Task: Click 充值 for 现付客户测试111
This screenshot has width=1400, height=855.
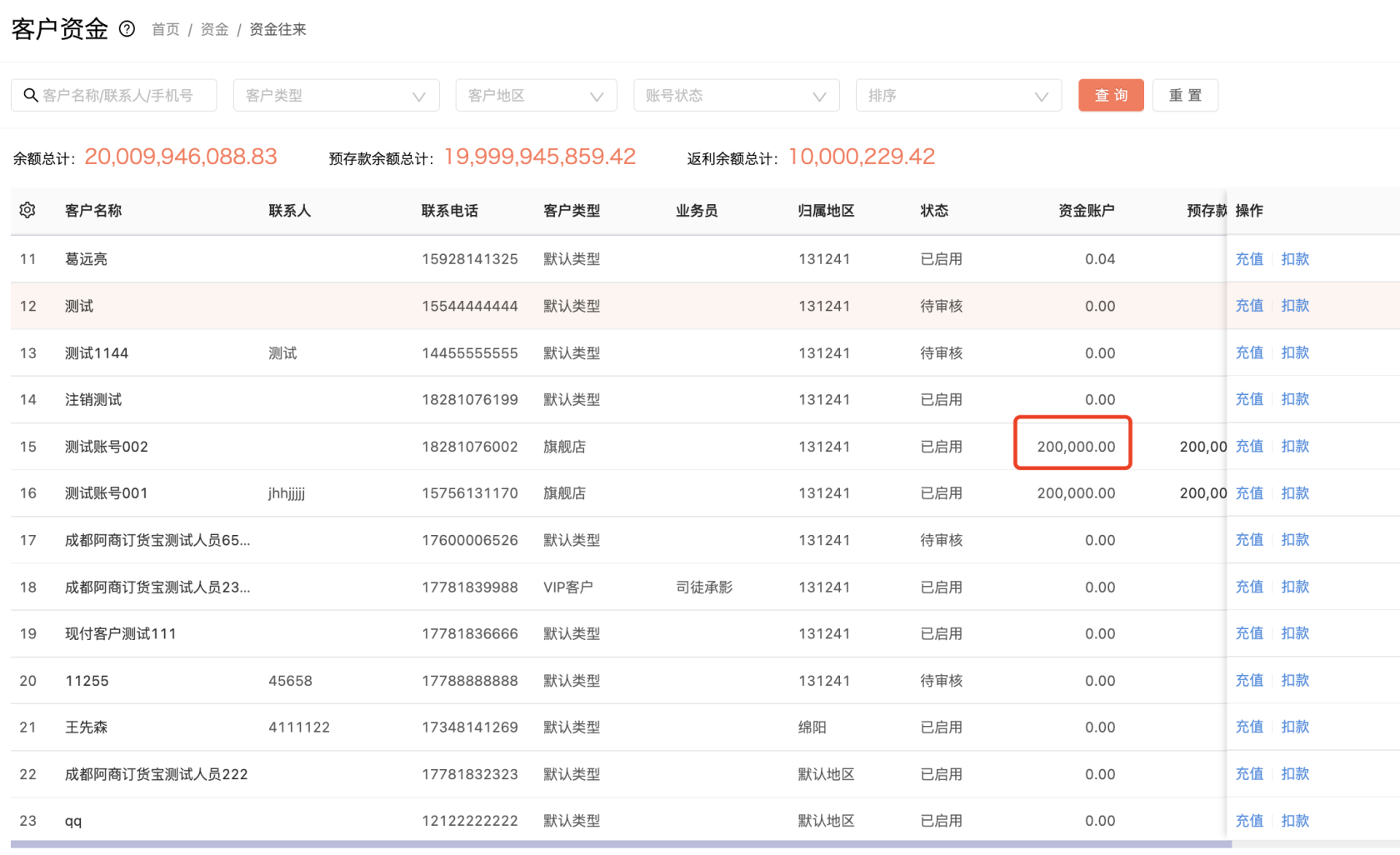Action: pyautogui.click(x=1249, y=633)
